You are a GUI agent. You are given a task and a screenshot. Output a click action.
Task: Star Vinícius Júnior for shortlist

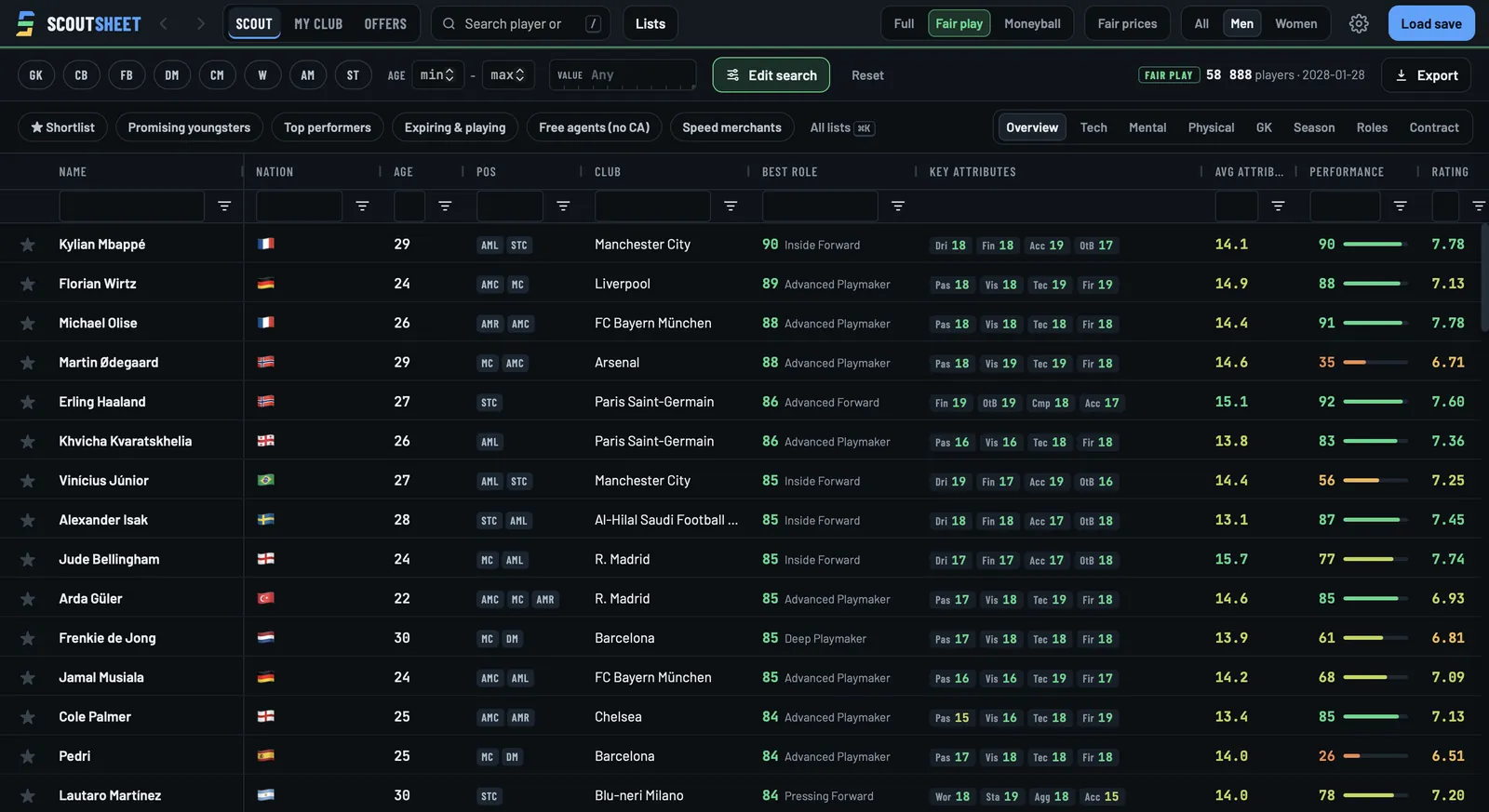[28, 481]
